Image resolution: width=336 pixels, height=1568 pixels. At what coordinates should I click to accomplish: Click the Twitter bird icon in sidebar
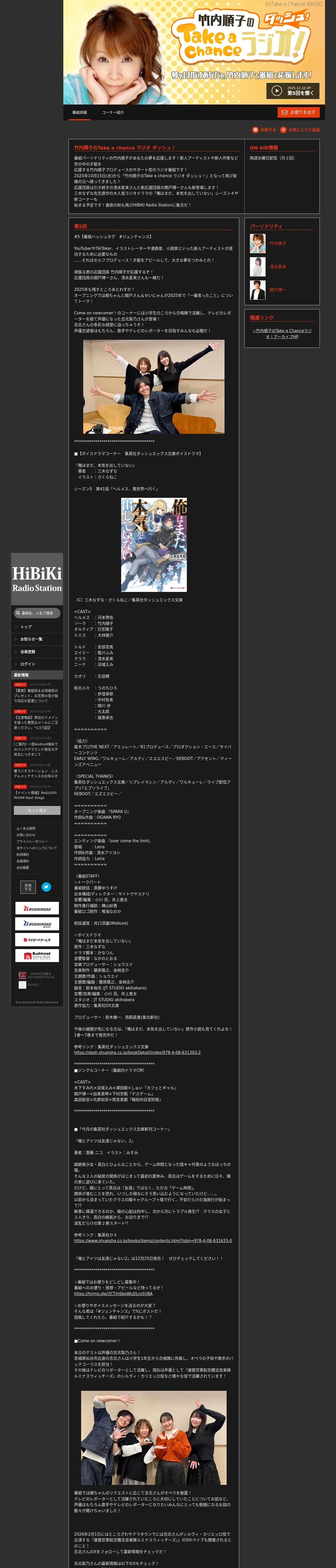[x=46, y=887]
